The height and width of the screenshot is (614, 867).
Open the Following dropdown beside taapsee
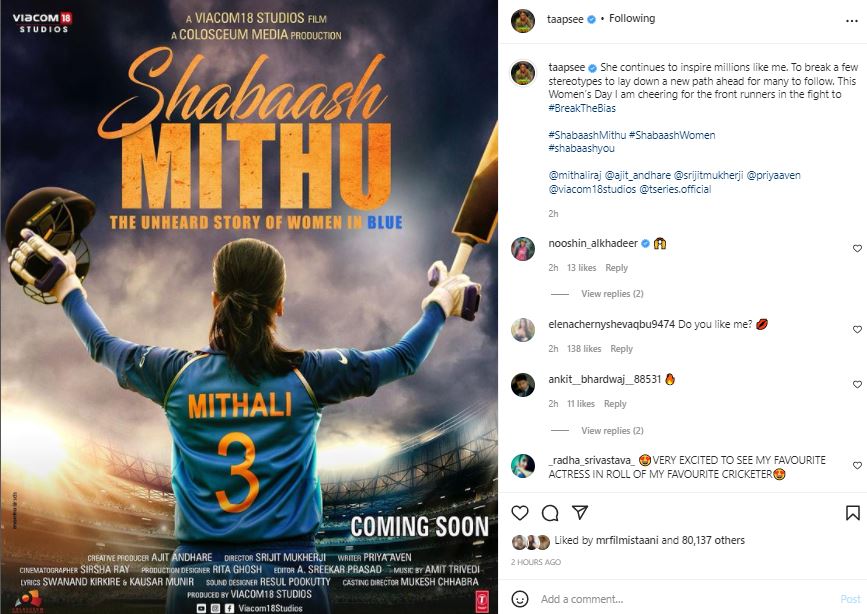(632, 18)
